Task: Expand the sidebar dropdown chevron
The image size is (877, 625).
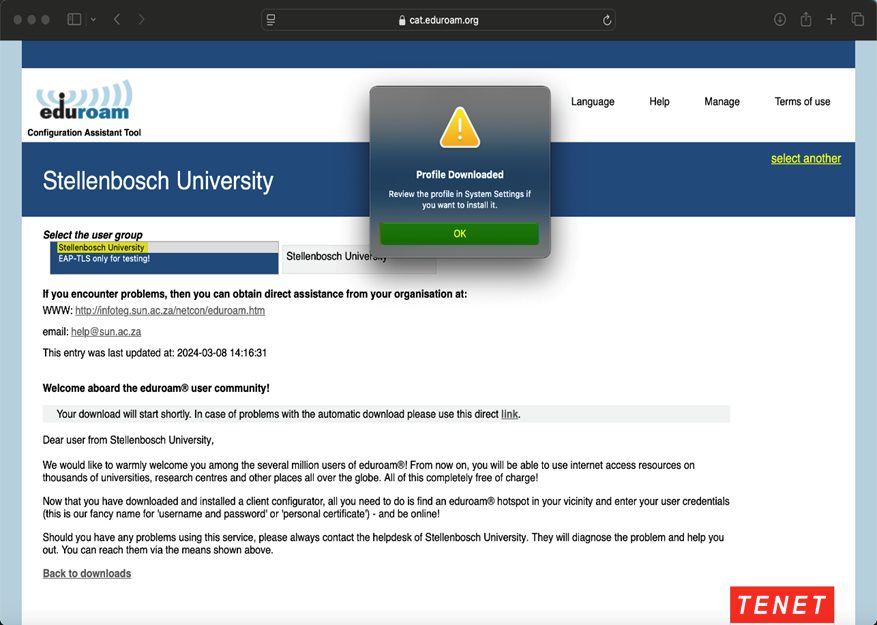Action: coord(94,20)
